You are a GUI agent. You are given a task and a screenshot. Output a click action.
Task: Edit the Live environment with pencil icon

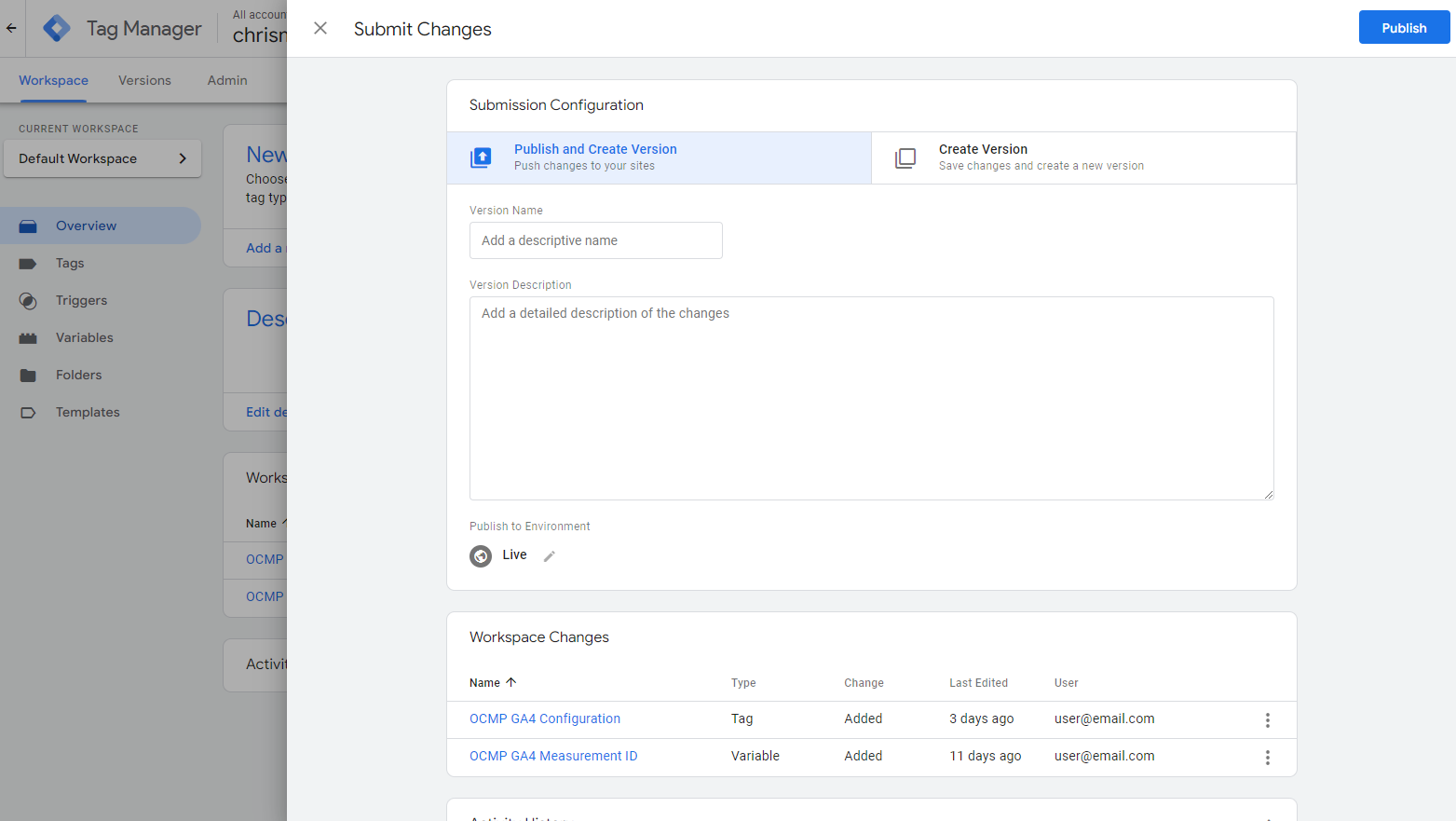(x=550, y=556)
